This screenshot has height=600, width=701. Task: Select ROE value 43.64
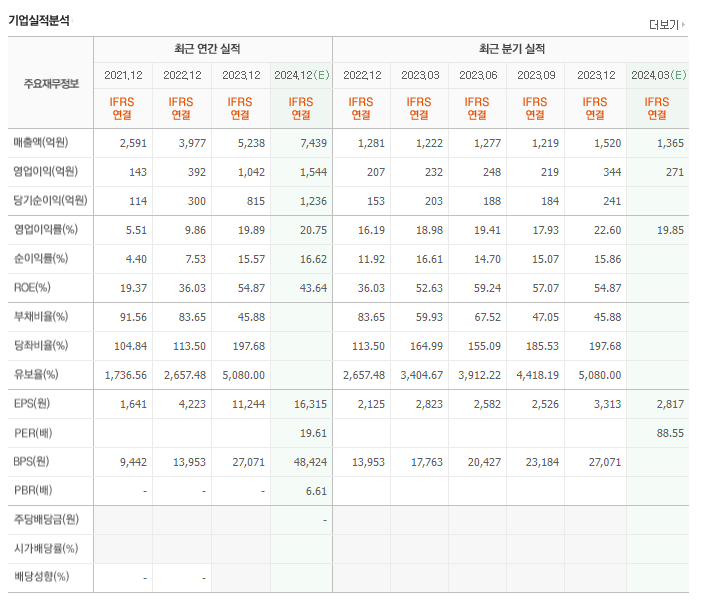(x=313, y=289)
